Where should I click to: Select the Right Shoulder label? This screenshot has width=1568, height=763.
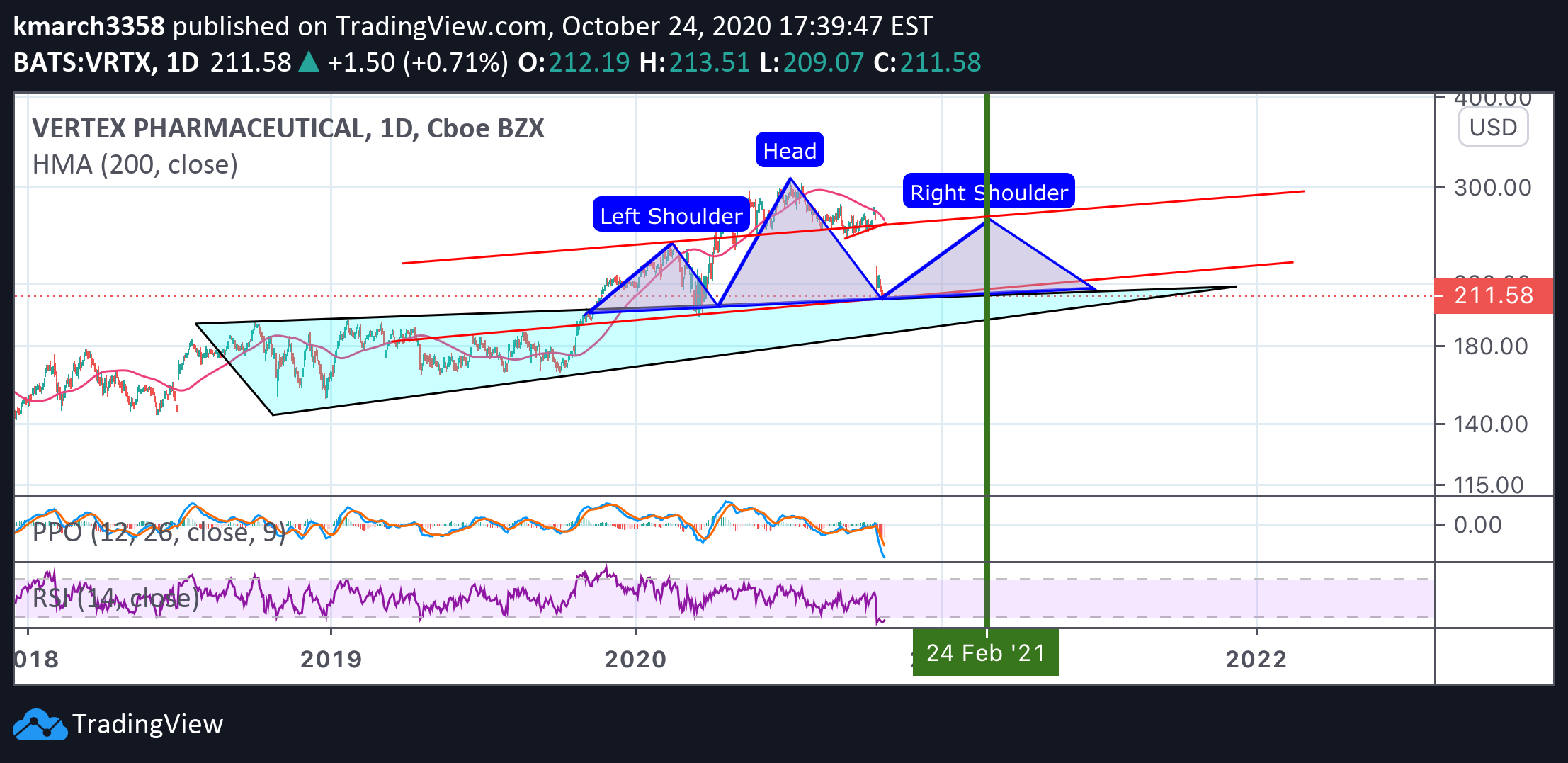tap(989, 191)
